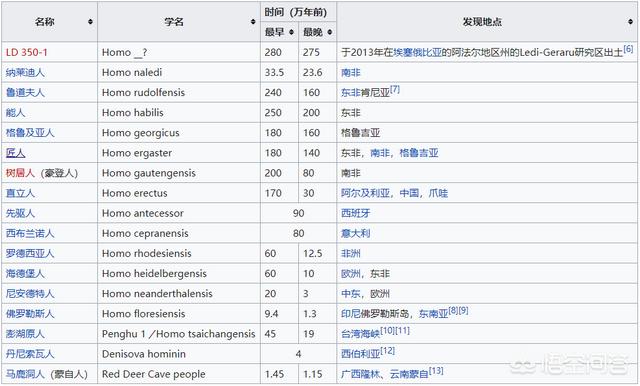Follow the 印尼 link in floresiensis row
640x386 pixels.
351,314
